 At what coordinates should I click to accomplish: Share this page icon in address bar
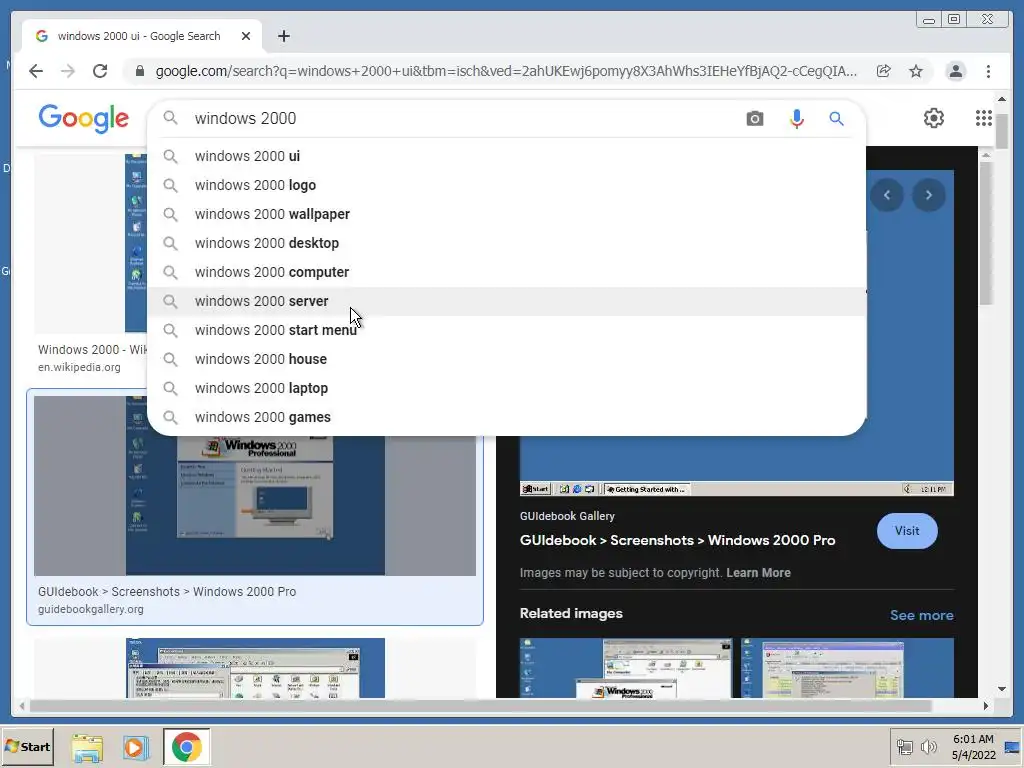click(x=884, y=71)
